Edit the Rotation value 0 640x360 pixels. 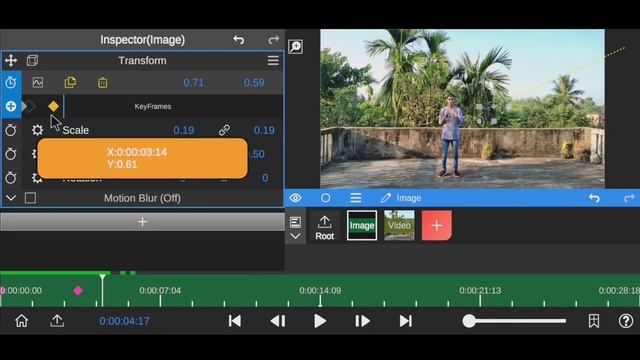[x=265, y=178]
